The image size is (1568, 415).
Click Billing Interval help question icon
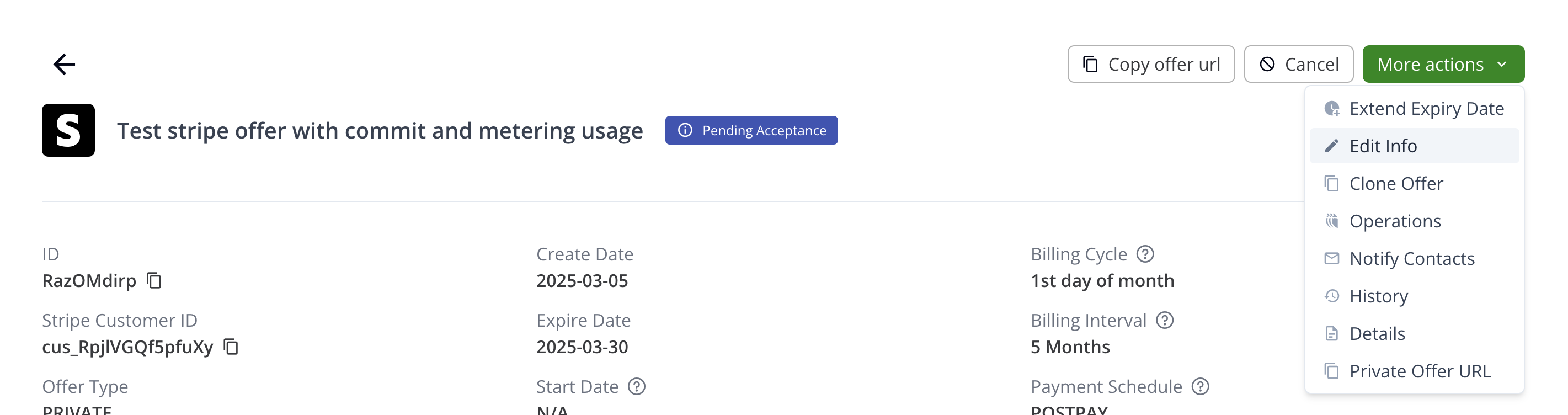pos(1165,320)
